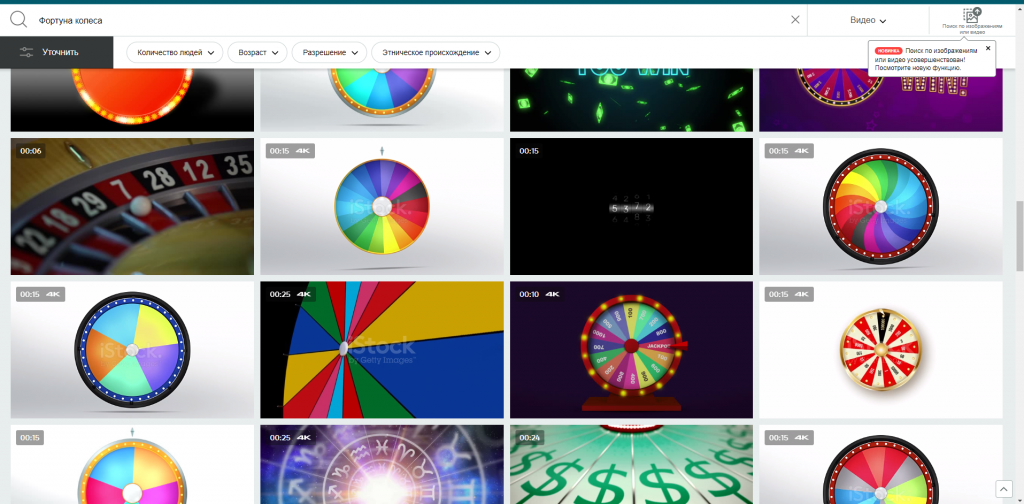Open the red and gray wheel video in the bottom row
Image resolution: width=1024 pixels, height=504 pixels.
[881, 465]
